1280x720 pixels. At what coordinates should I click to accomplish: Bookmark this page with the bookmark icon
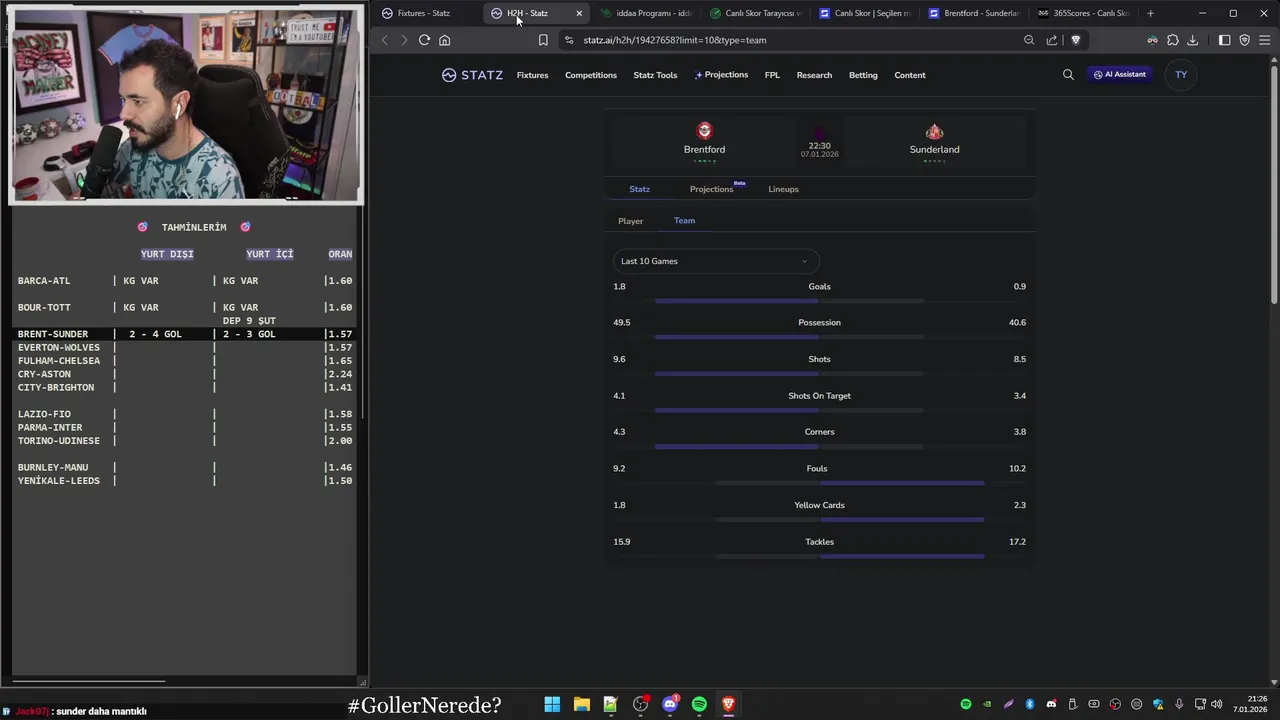pos(543,40)
